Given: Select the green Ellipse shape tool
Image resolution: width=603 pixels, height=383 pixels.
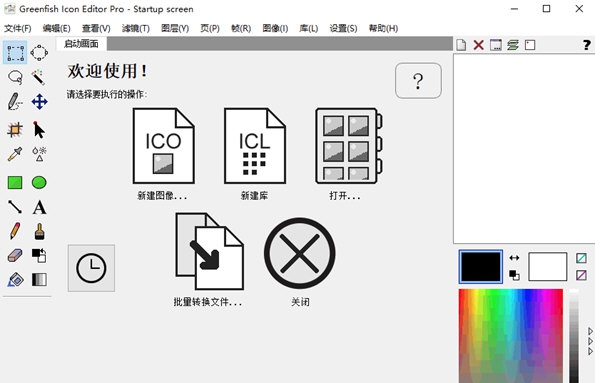Looking at the screenshot, I should point(39,183).
